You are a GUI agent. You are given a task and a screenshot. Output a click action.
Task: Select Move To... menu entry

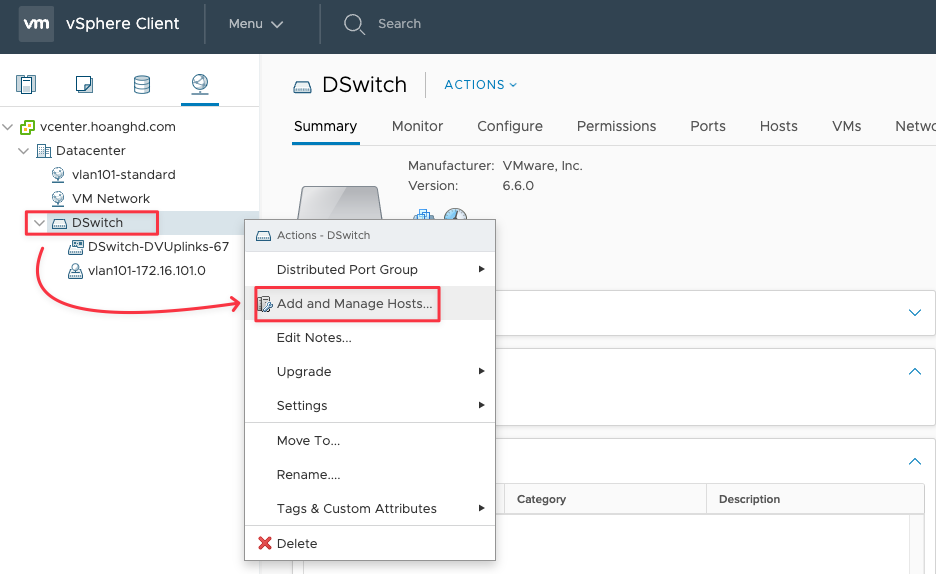[x=370, y=441]
